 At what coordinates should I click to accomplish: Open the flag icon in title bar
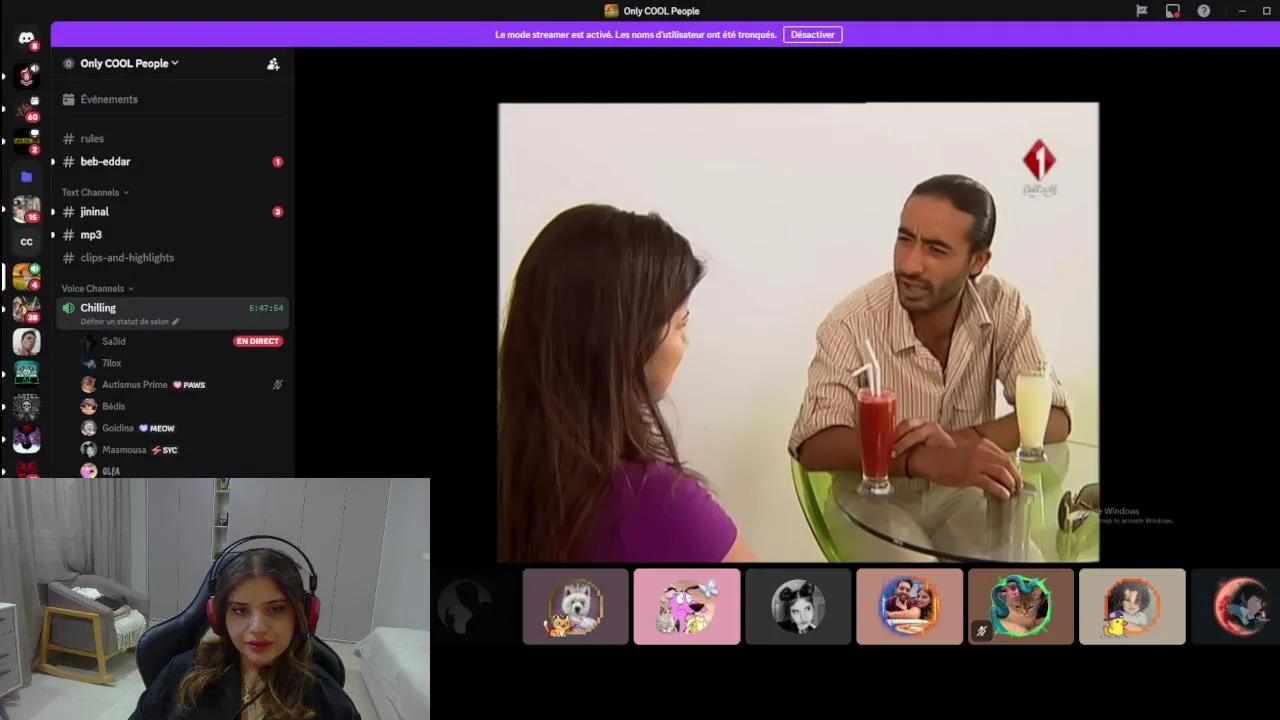coord(1141,11)
